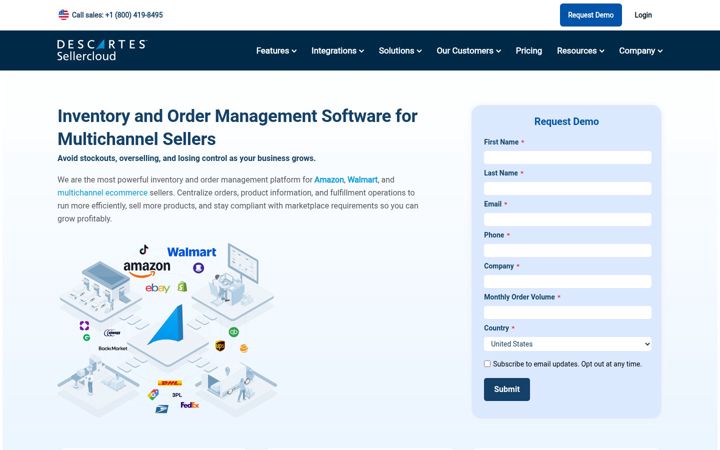This screenshot has width=720, height=450.
Task: Click the office desk and dashboard illustration
Action: [x=233, y=281]
